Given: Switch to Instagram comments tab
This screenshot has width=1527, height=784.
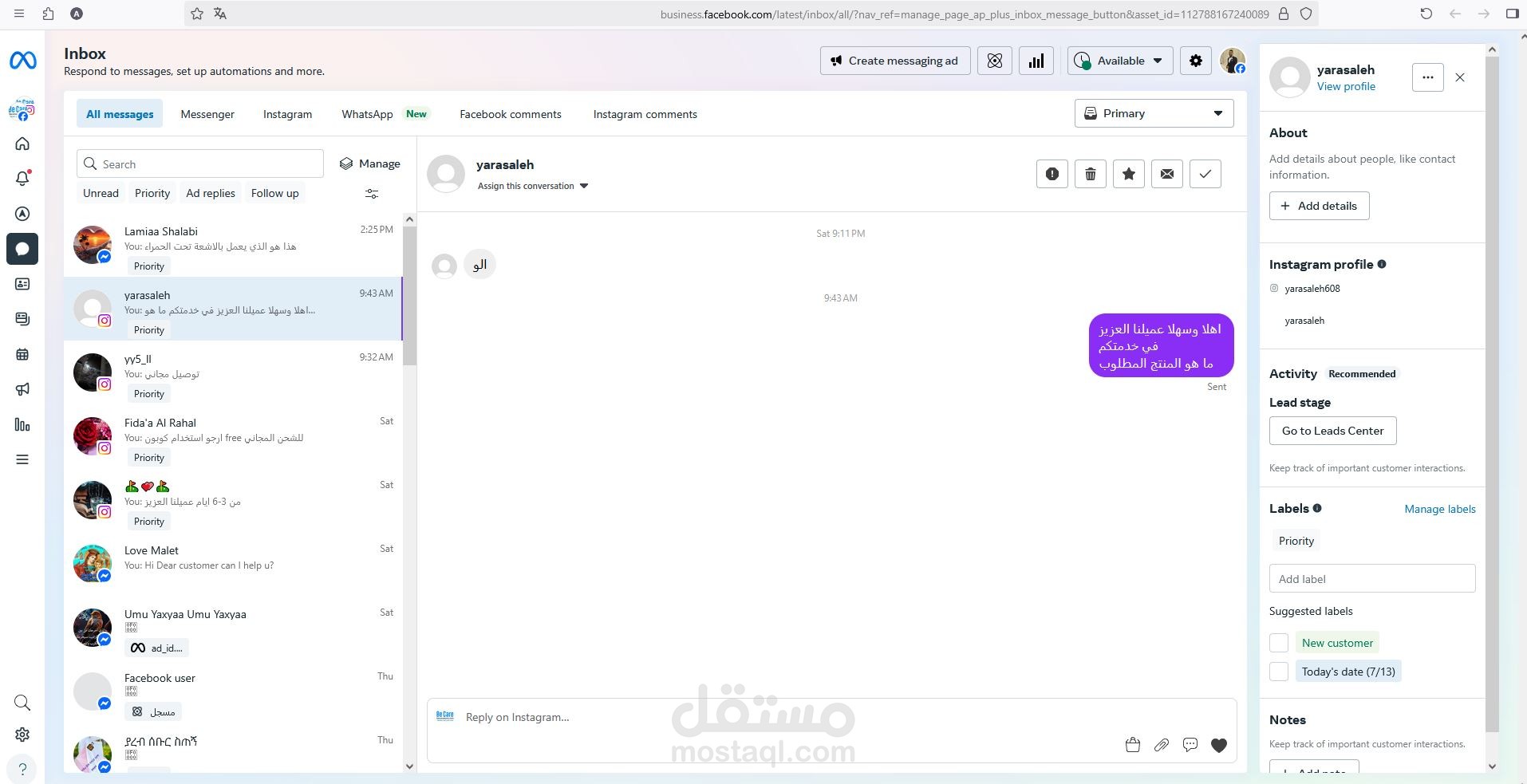Looking at the screenshot, I should pos(645,114).
